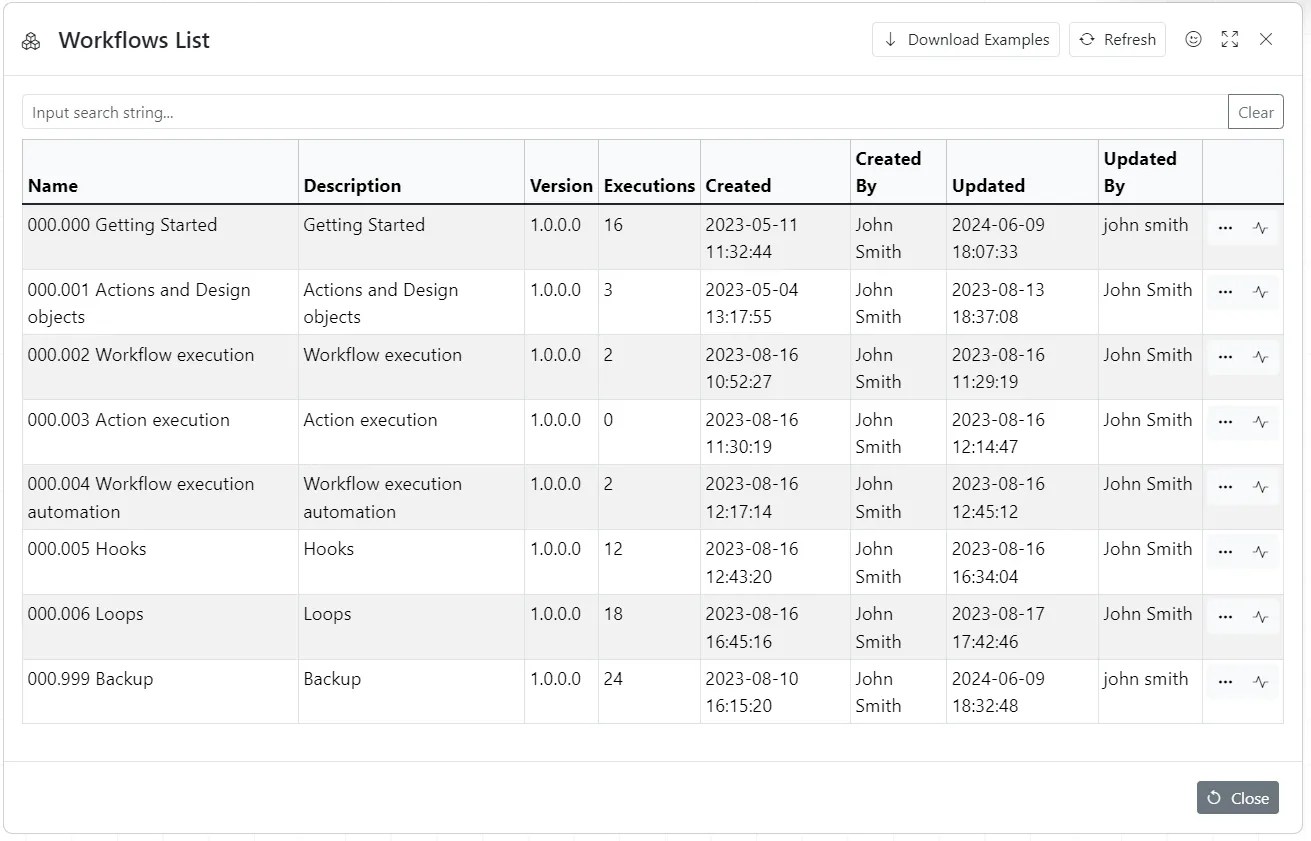Sort by the Executions column header

[x=649, y=186]
